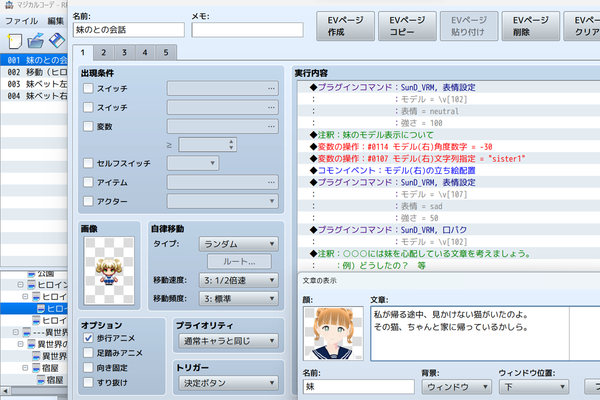Collapse the 宿屋 tree node
The height and width of the screenshot is (400, 600).
click(25, 368)
